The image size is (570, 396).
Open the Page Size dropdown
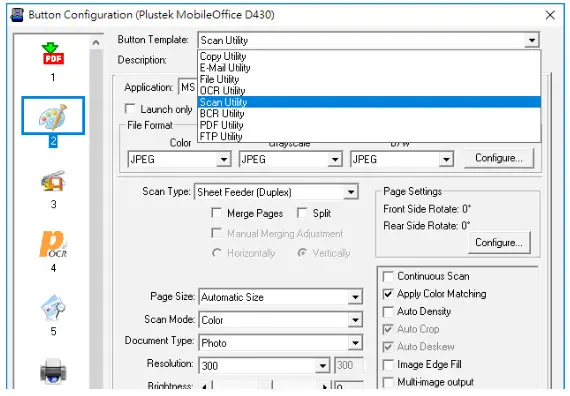click(x=355, y=297)
